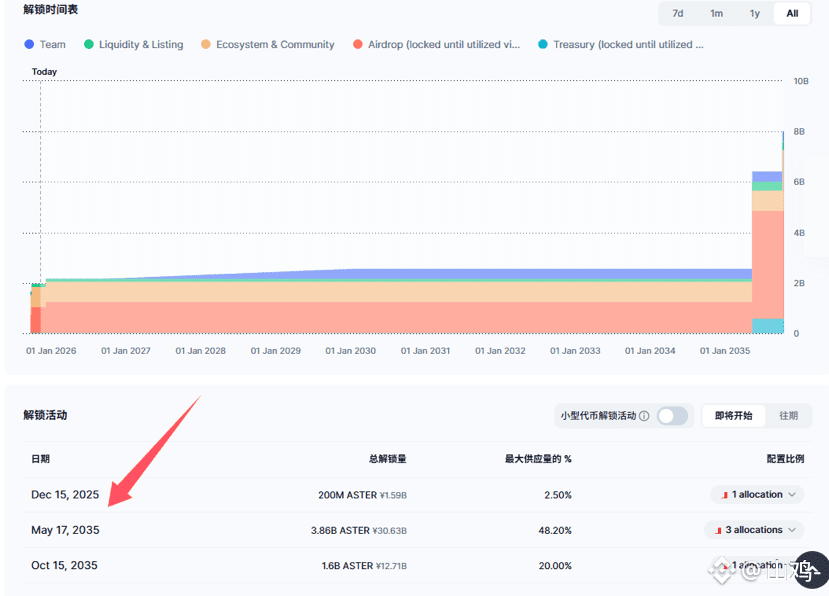Select the All time range tab
The image size is (829, 596).
tap(792, 13)
